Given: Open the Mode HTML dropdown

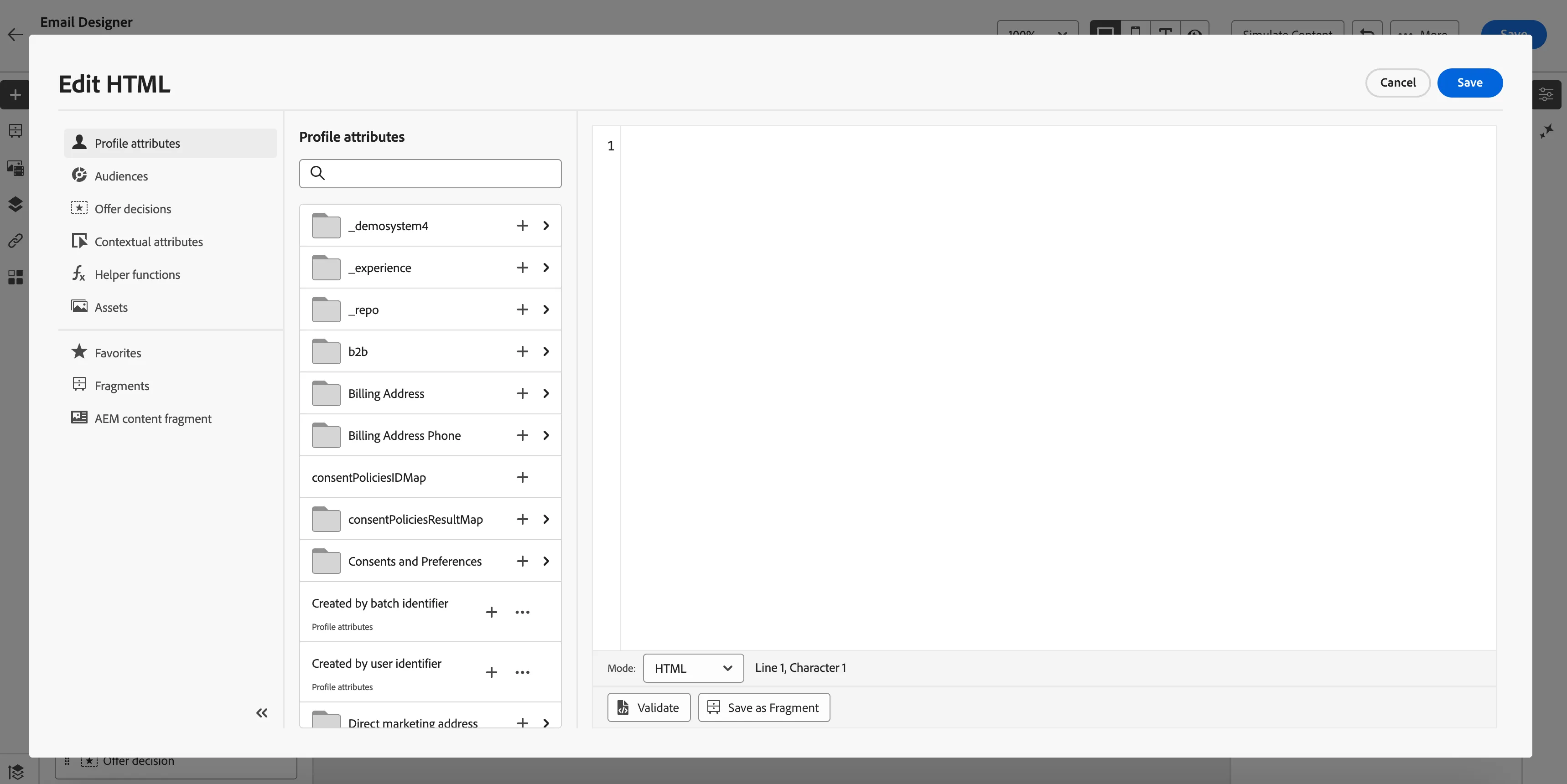Looking at the screenshot, I should click(x=693, y=668).
